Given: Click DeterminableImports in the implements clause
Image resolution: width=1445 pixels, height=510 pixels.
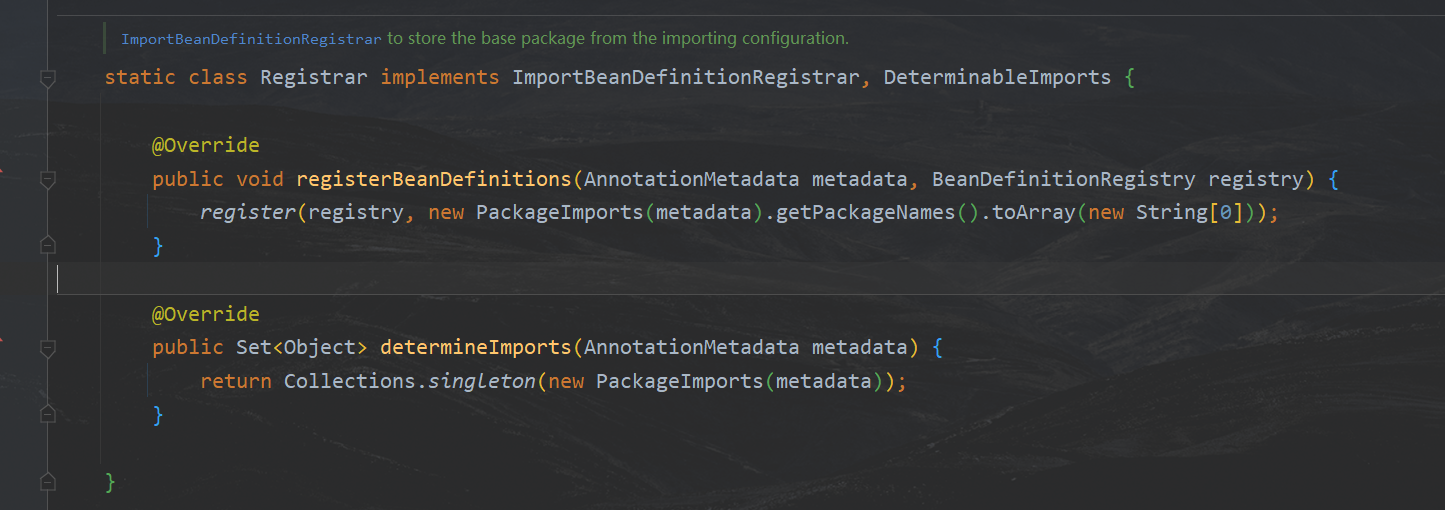Looking at the screenshot, I should tap(997, 77).
